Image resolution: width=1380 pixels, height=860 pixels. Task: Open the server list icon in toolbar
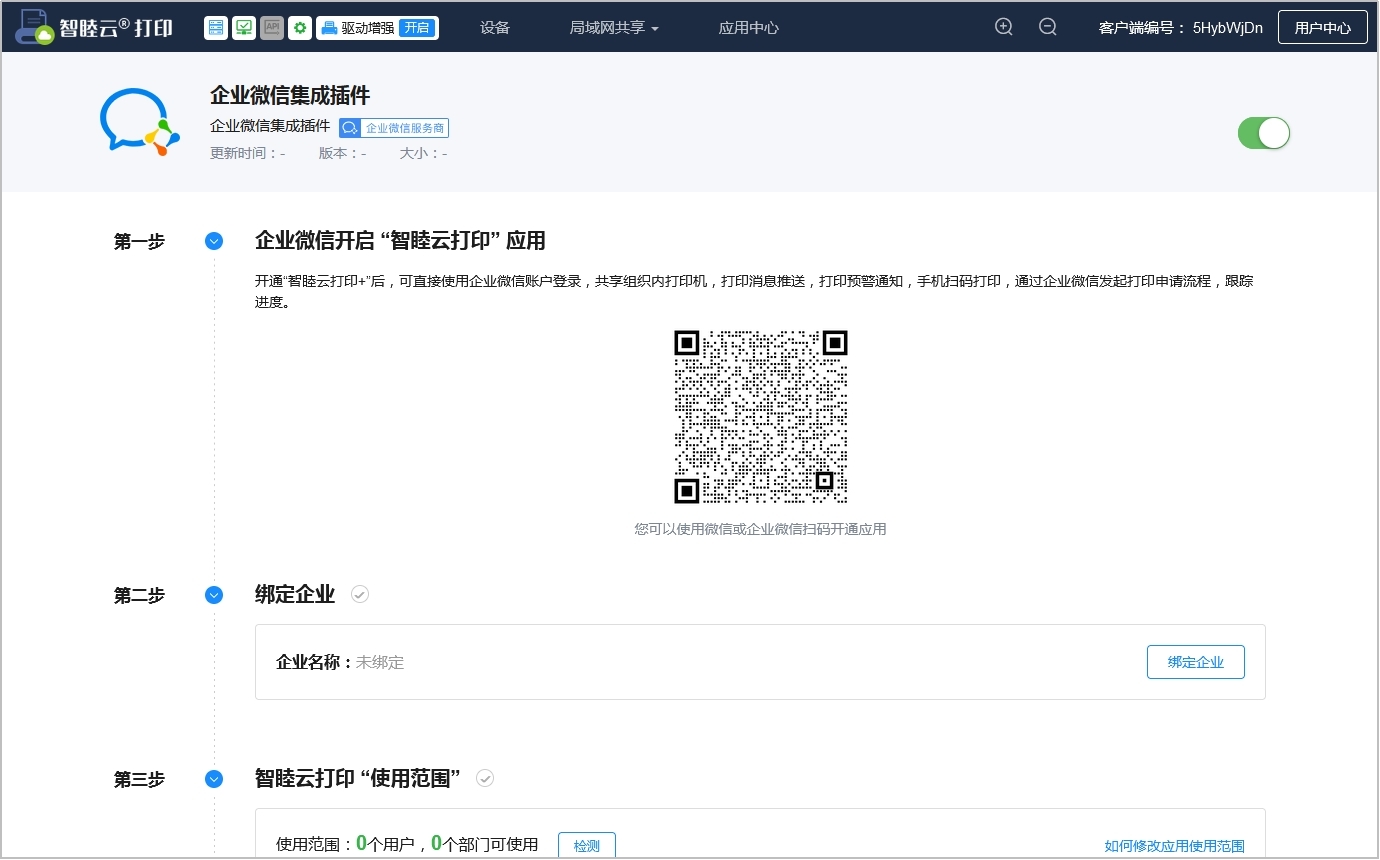[215, 28]
